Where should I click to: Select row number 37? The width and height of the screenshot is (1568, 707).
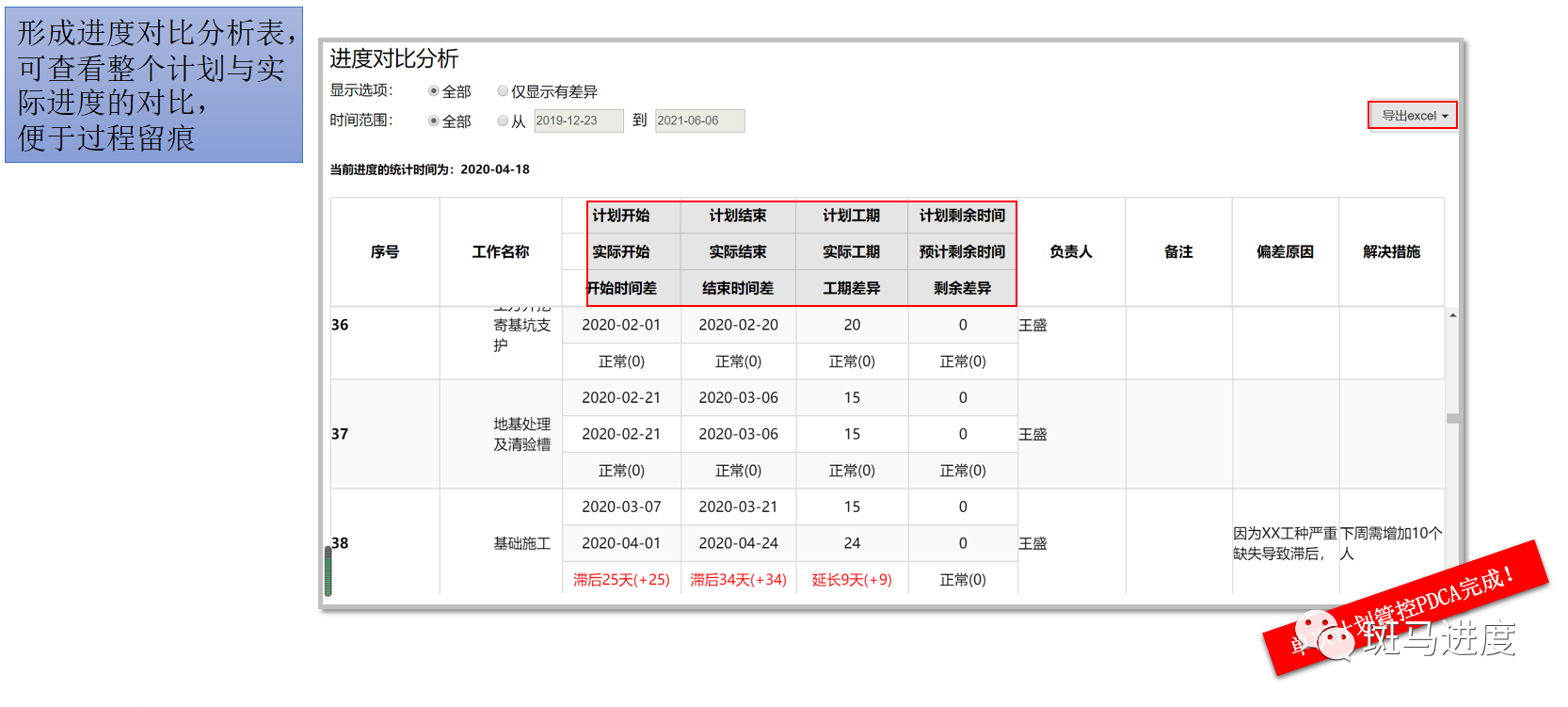coord(340,434)
